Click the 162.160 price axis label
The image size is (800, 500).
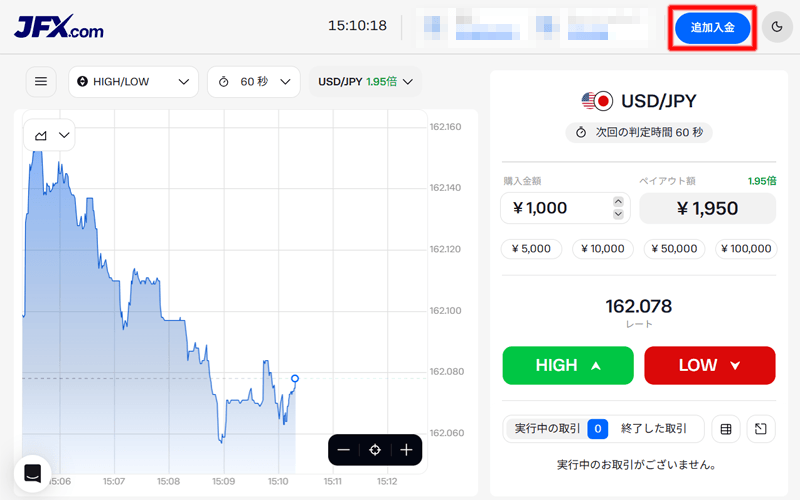coord(445,127)
